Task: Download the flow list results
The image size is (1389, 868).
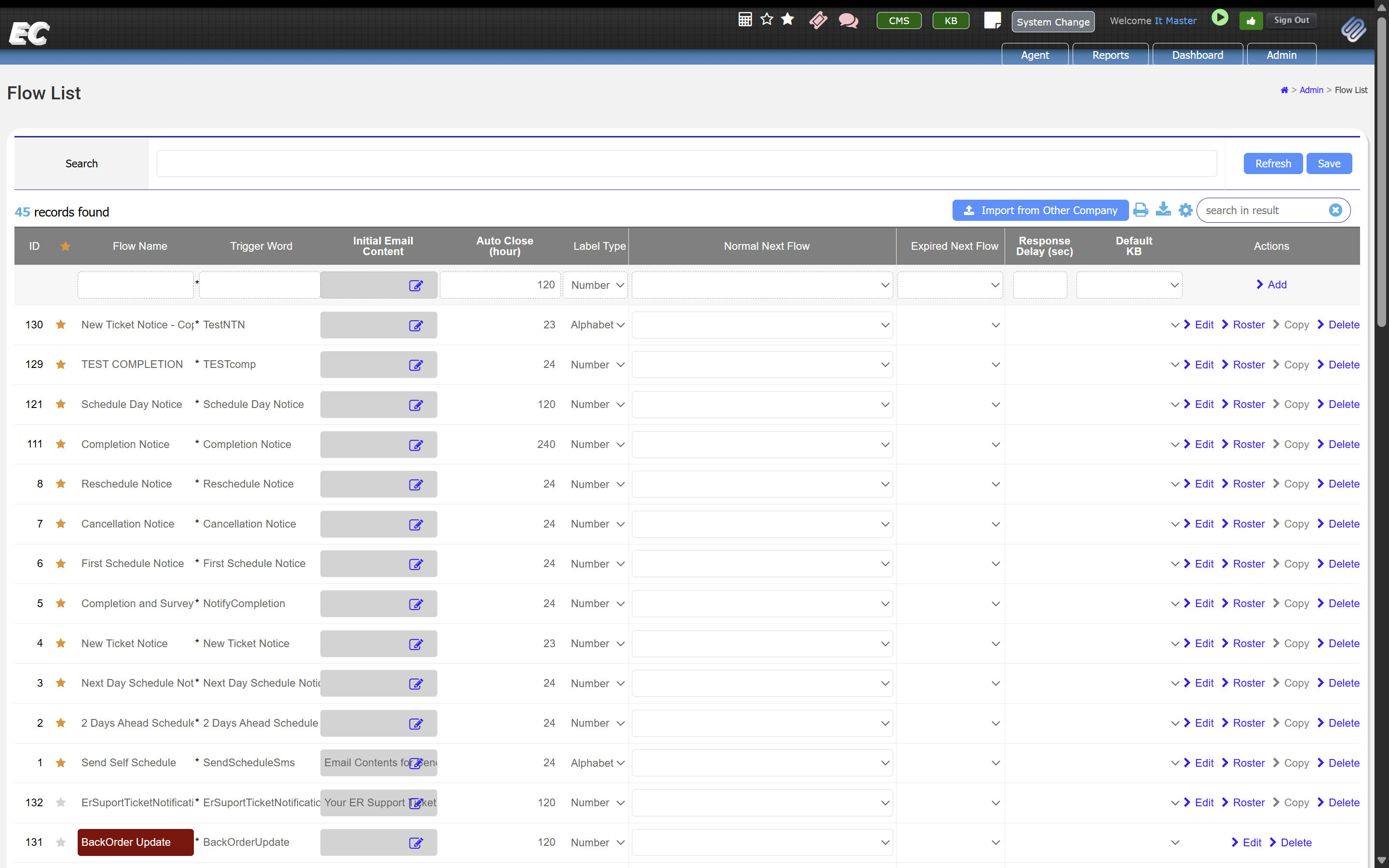Action: coord(1163,210)
